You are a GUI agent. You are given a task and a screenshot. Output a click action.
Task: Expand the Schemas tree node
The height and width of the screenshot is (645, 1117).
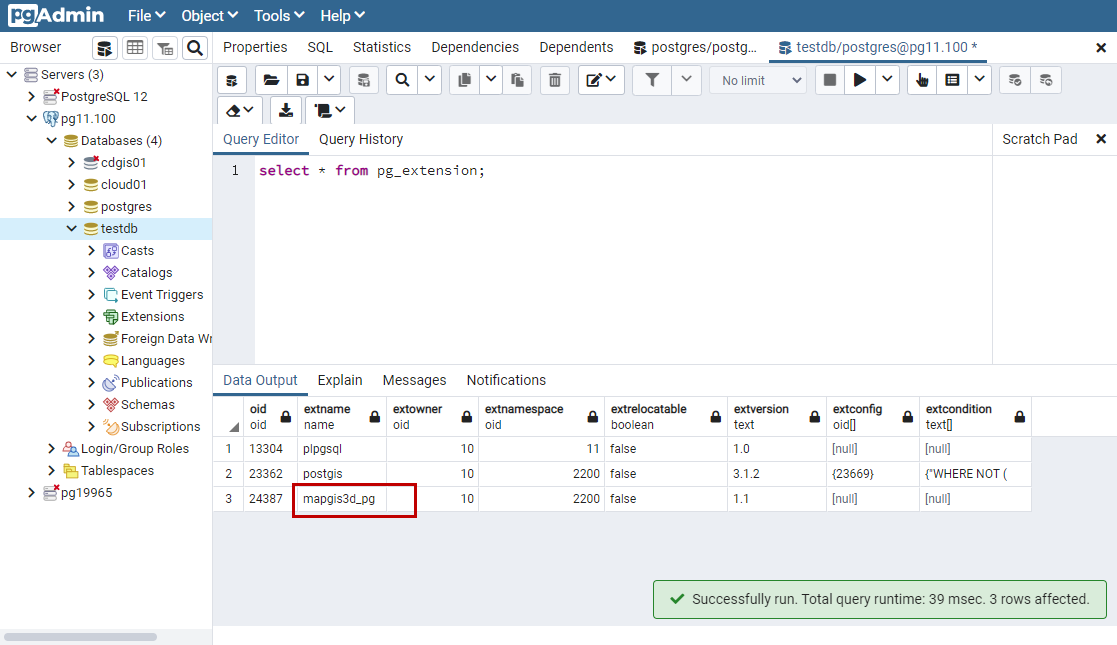click(x=92, y=405)
